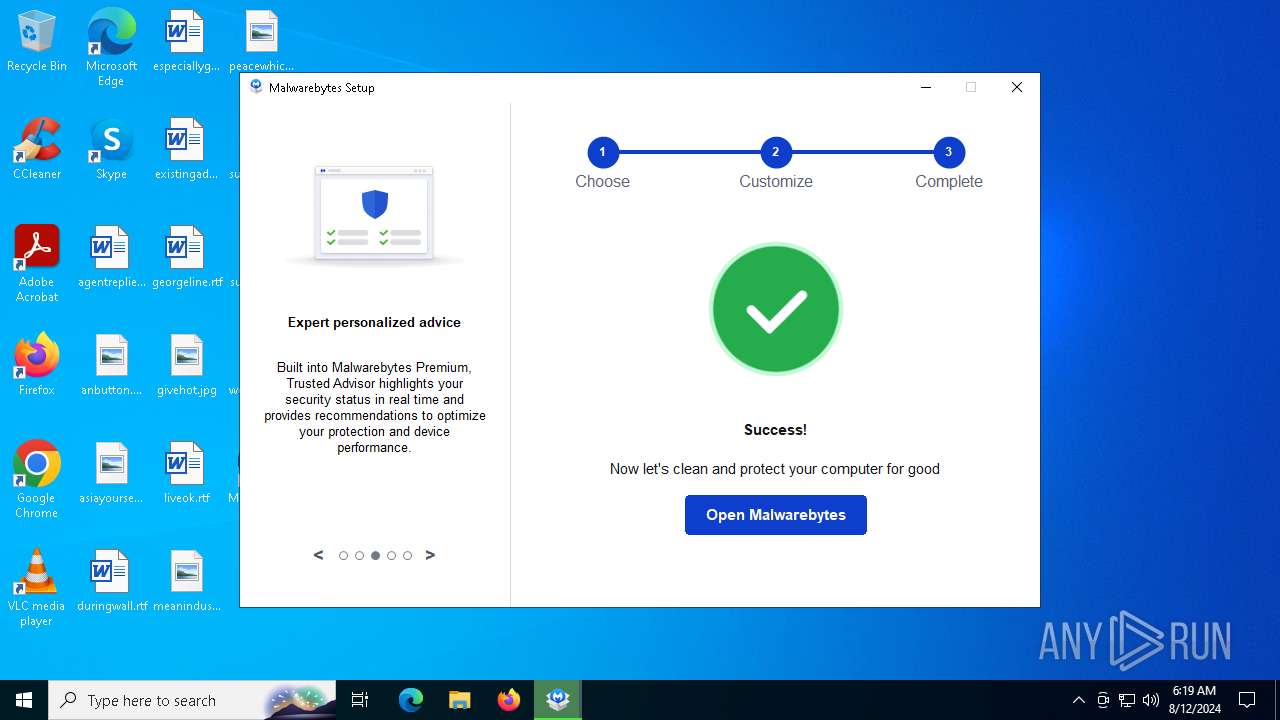This screenshot has height=720, width=1280.
Task: Select the asiayourse image file icon
Action: pyautogui.click(x=111, y=473)
